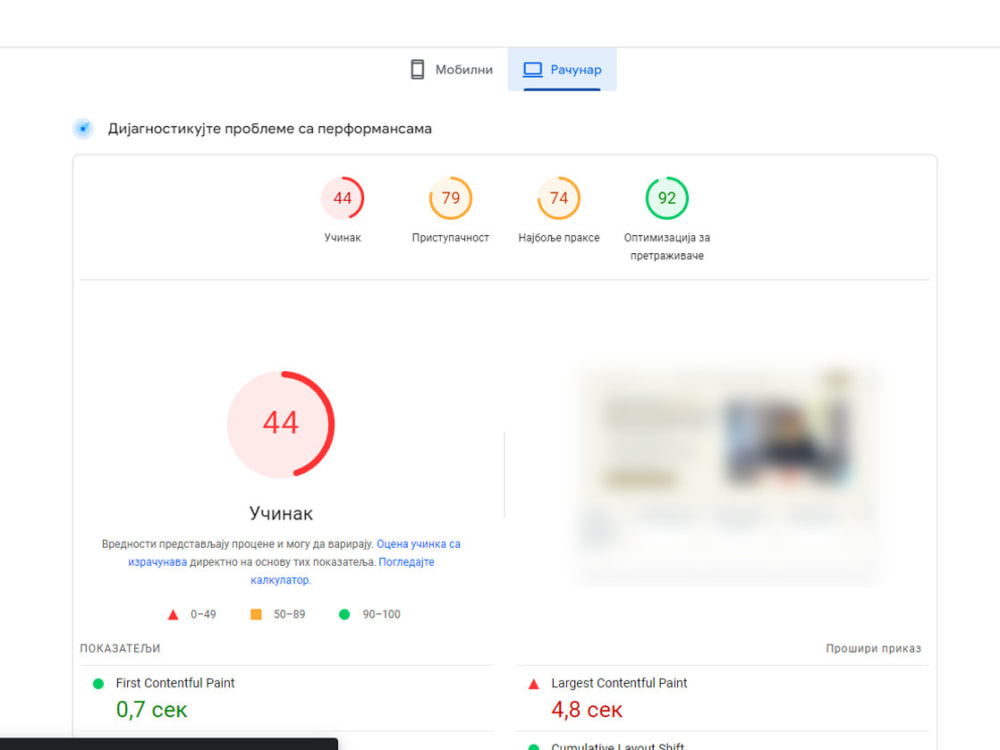Open the Најбоље праксе score gauge 74
This screenshot has width=1000, height=750.
point(559,198)
